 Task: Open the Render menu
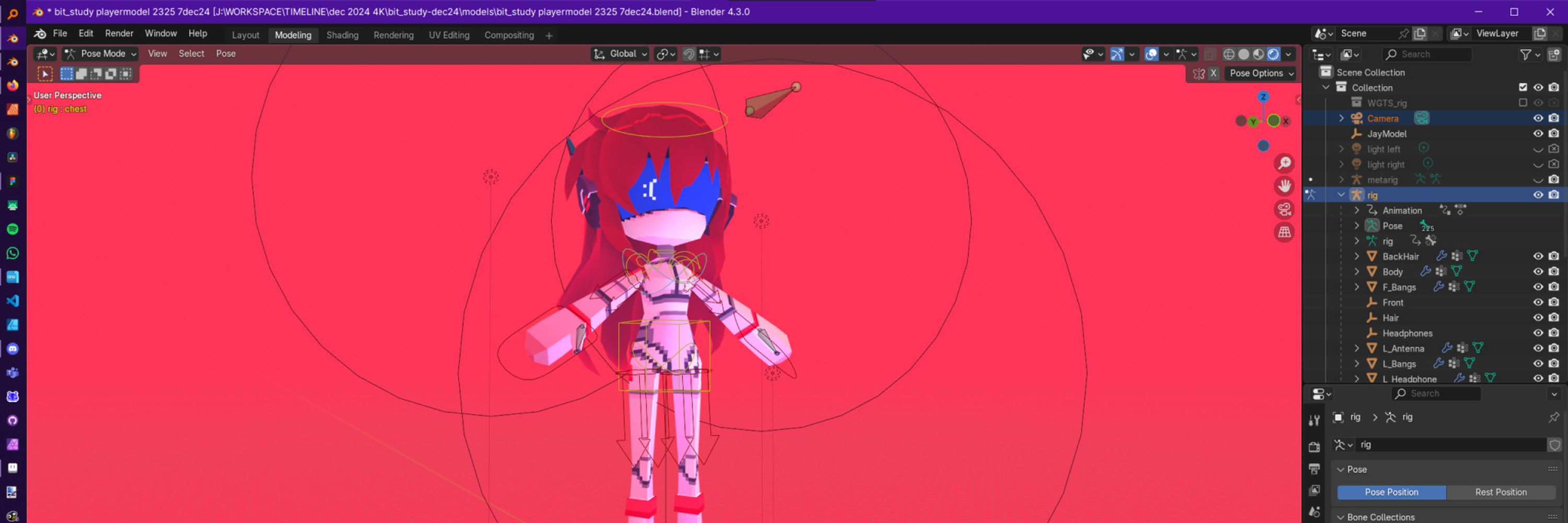point(119,33)
